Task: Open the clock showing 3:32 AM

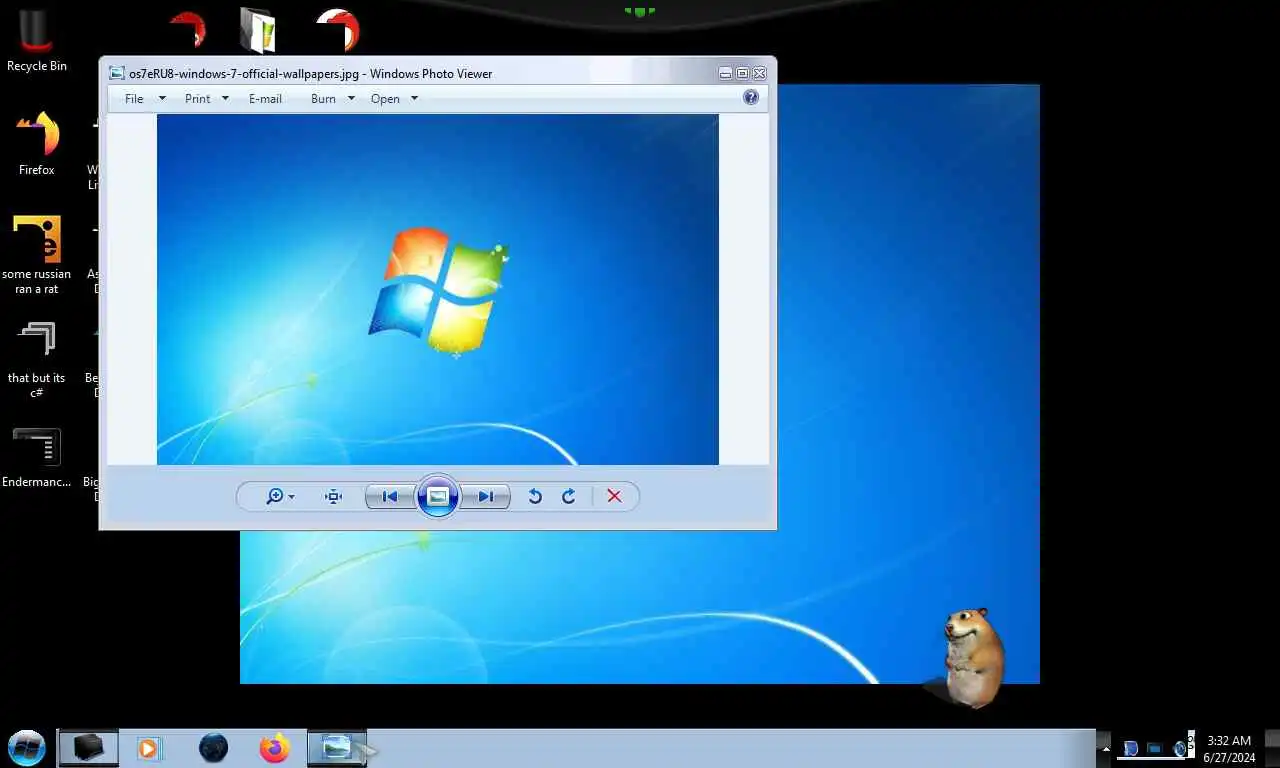Action: pos(1229,748)
